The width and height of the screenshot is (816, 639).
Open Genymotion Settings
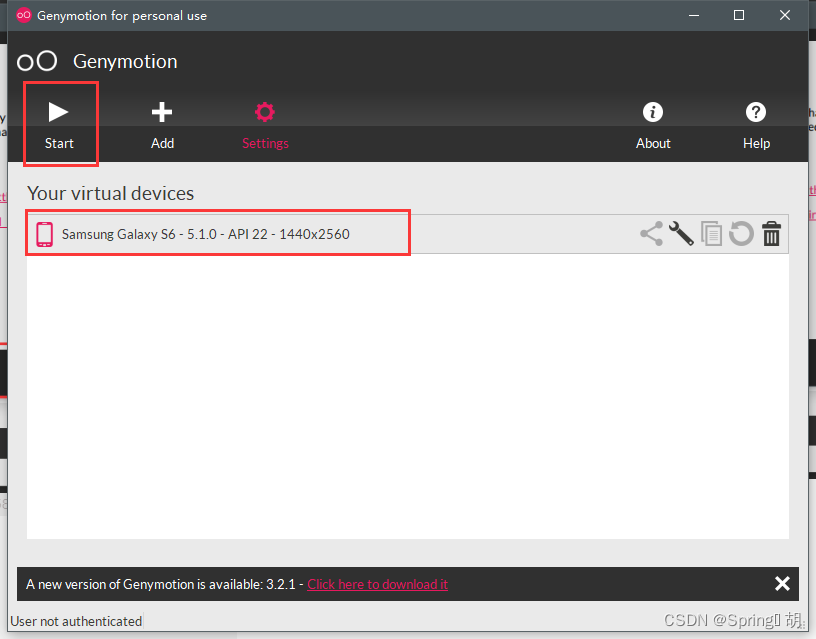coord(265,125)
